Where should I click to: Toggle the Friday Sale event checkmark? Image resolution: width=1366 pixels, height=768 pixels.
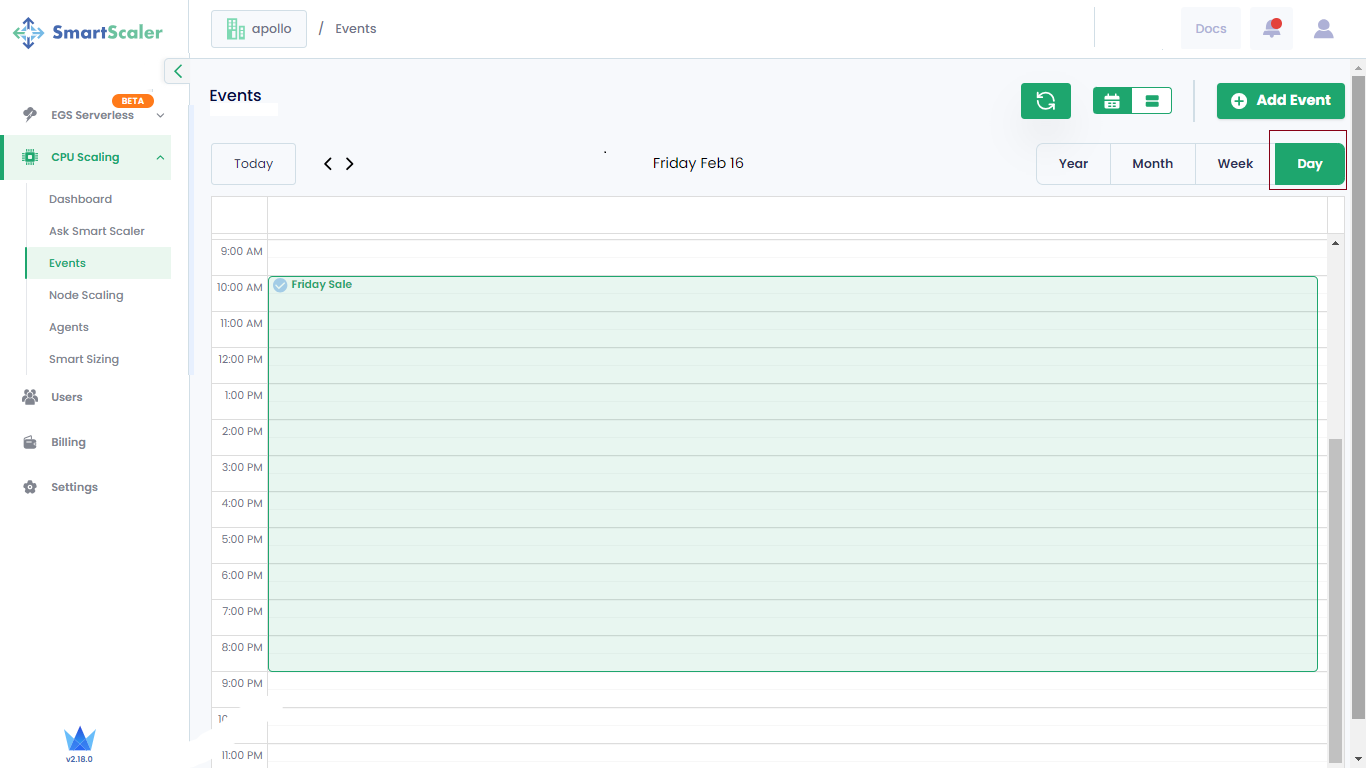[x=281, y=285]
